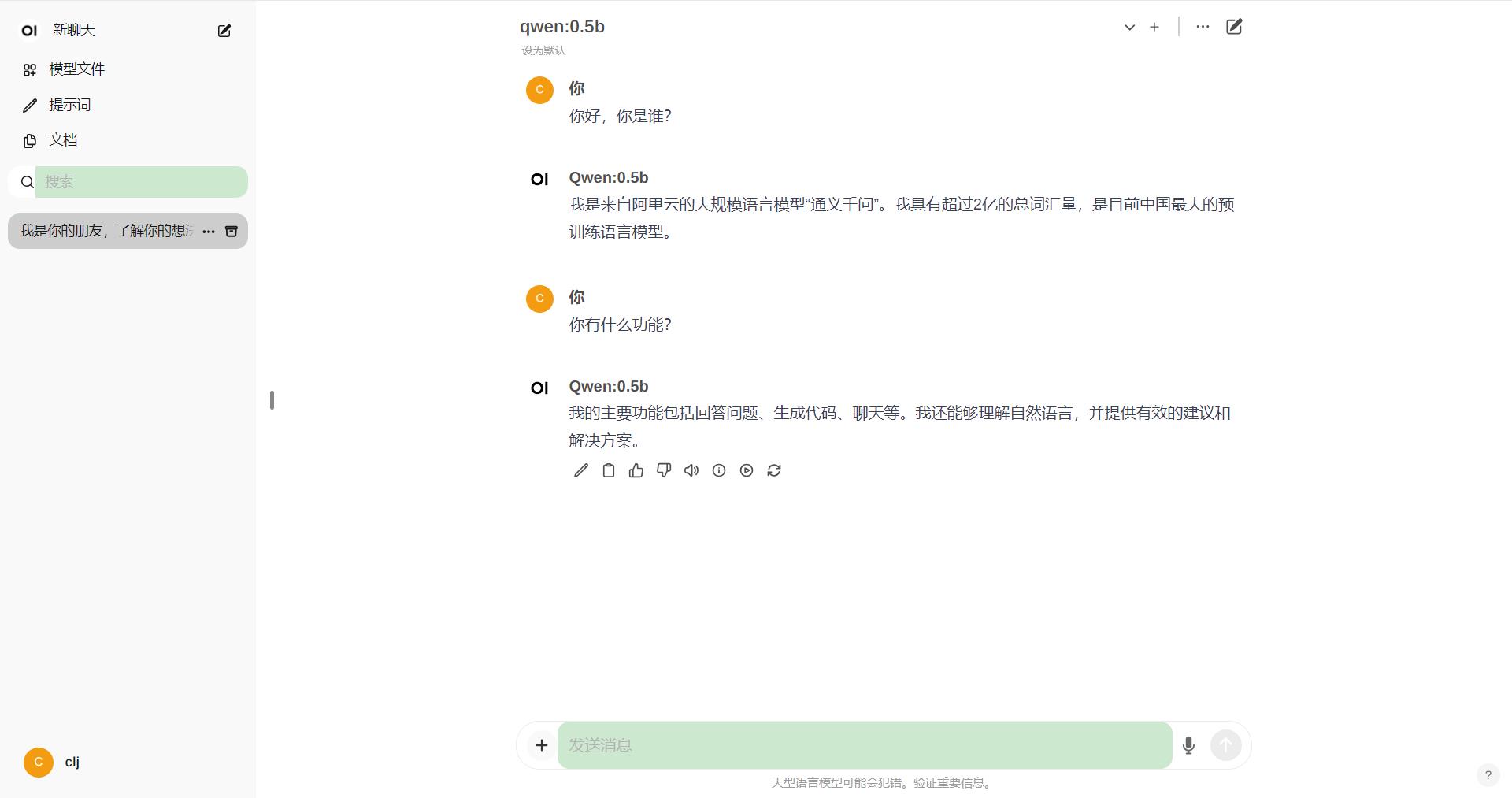This screenshot has width=1512, height=798.
Task: Show generation info with the info icon
Action: pyautogui.click(x=719, y=470)
